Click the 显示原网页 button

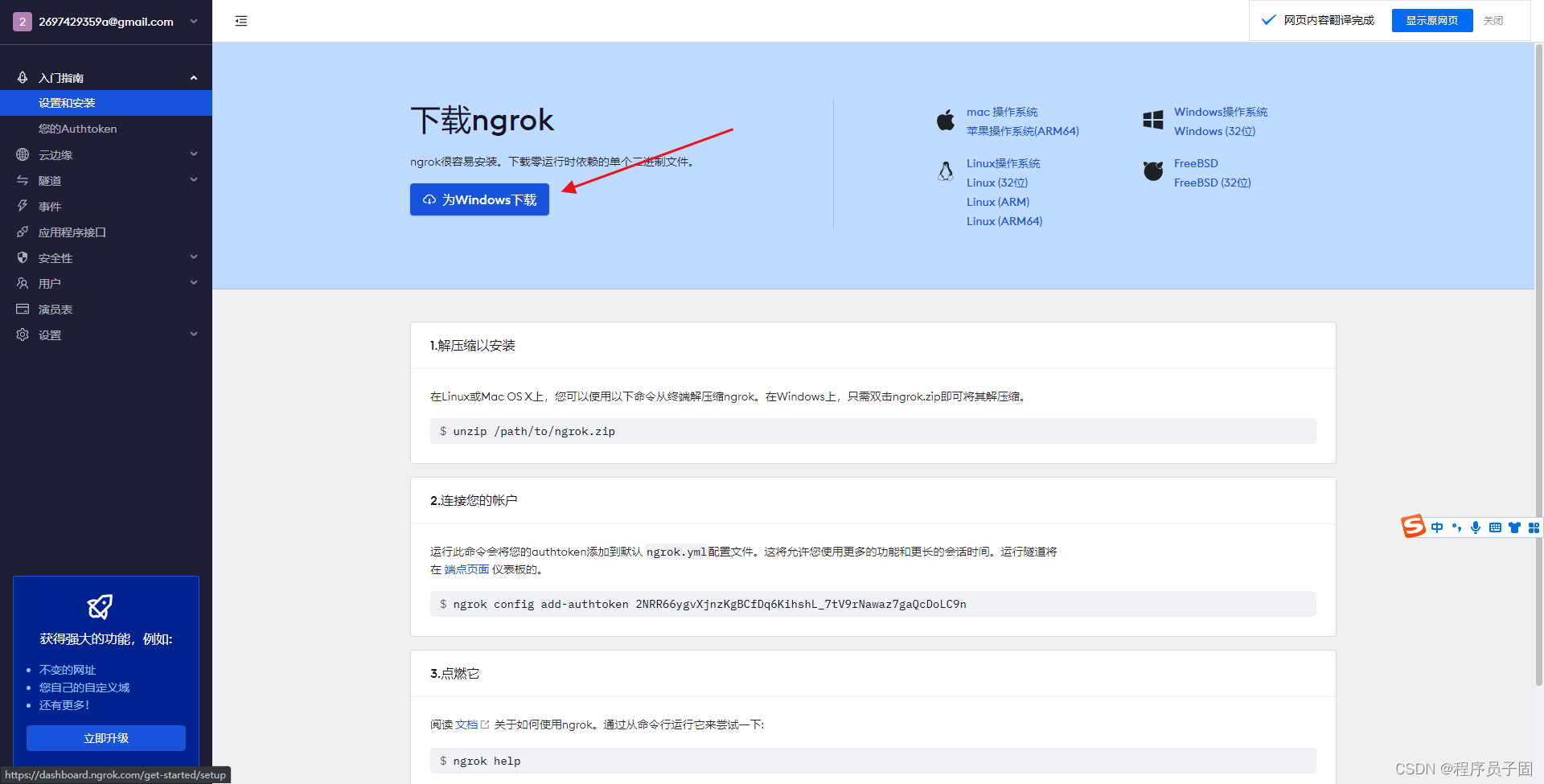coord(1431,21)
